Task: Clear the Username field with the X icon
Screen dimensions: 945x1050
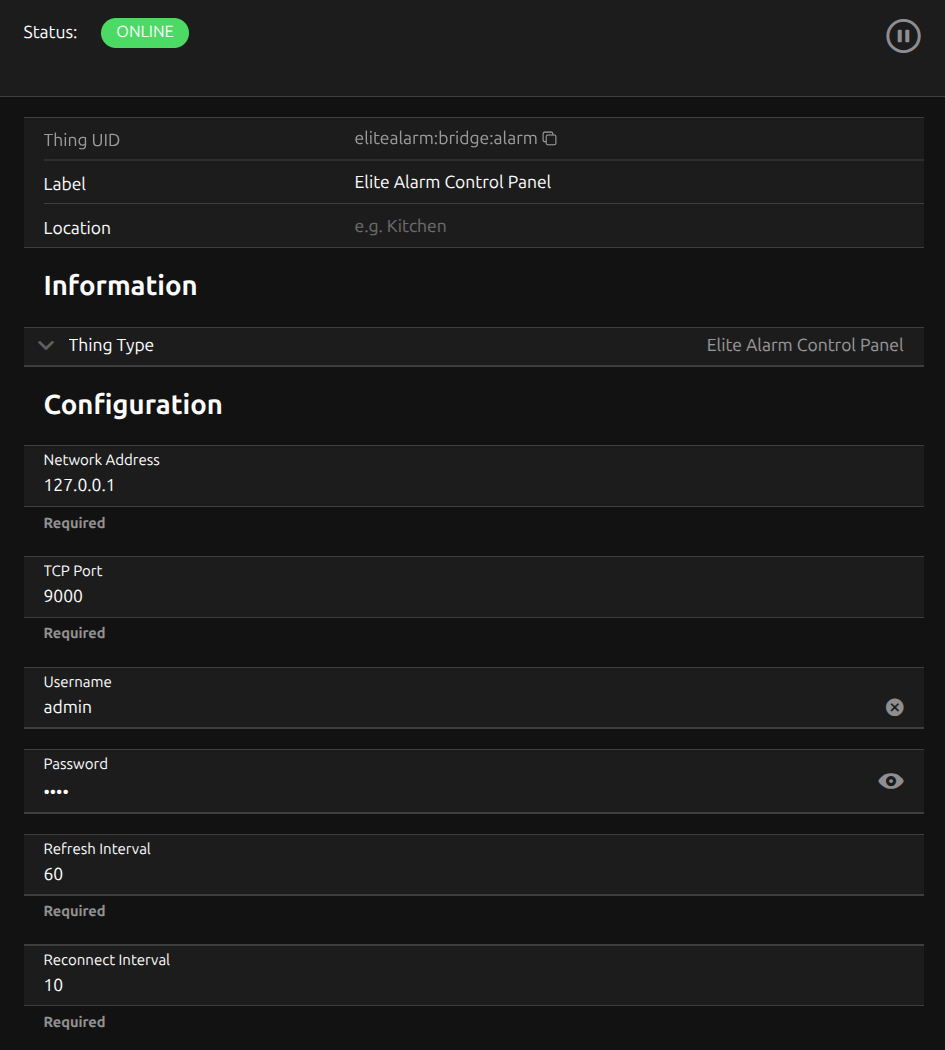Action: click(x=894, y=707)
